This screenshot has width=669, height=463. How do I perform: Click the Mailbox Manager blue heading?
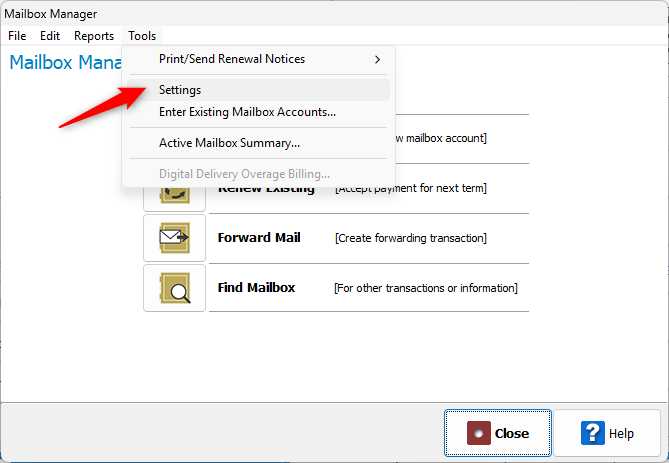tap(65, 62)
